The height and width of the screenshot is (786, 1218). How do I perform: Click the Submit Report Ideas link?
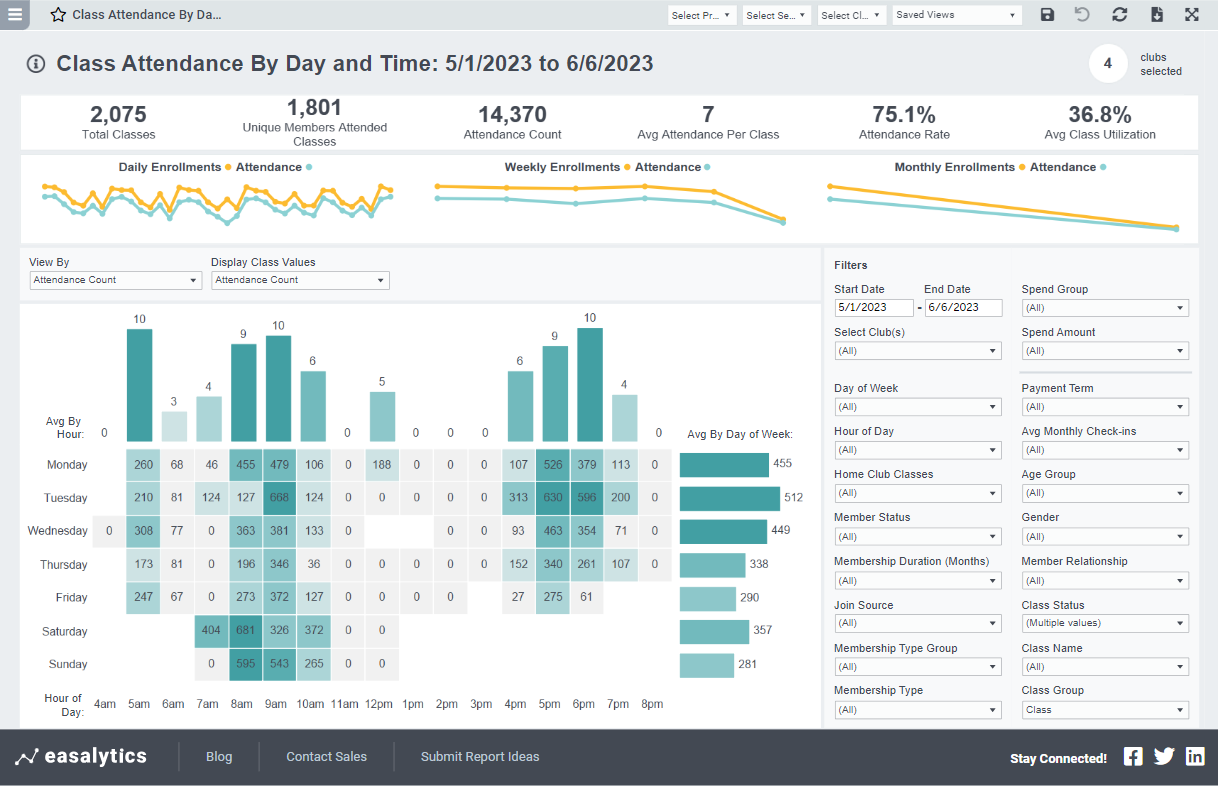pos(480,757)
